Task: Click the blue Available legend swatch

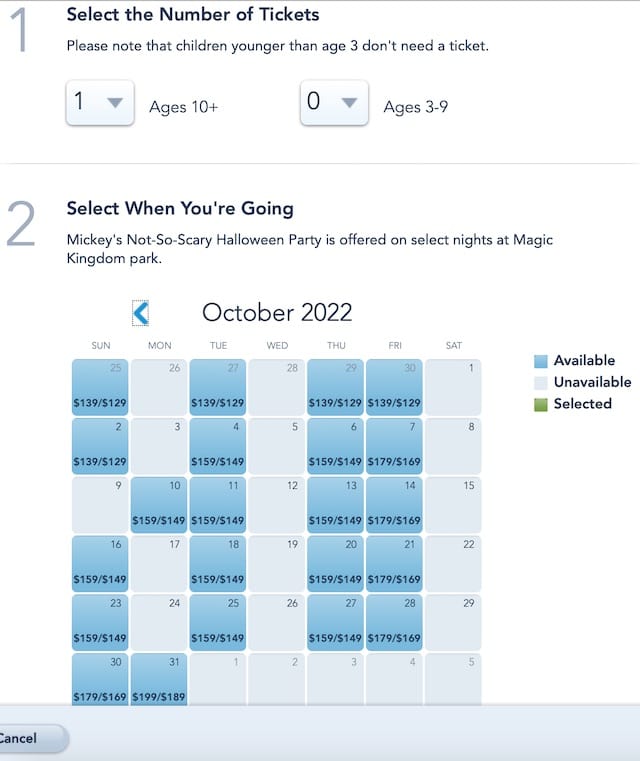Action: [x=541, y=361]
